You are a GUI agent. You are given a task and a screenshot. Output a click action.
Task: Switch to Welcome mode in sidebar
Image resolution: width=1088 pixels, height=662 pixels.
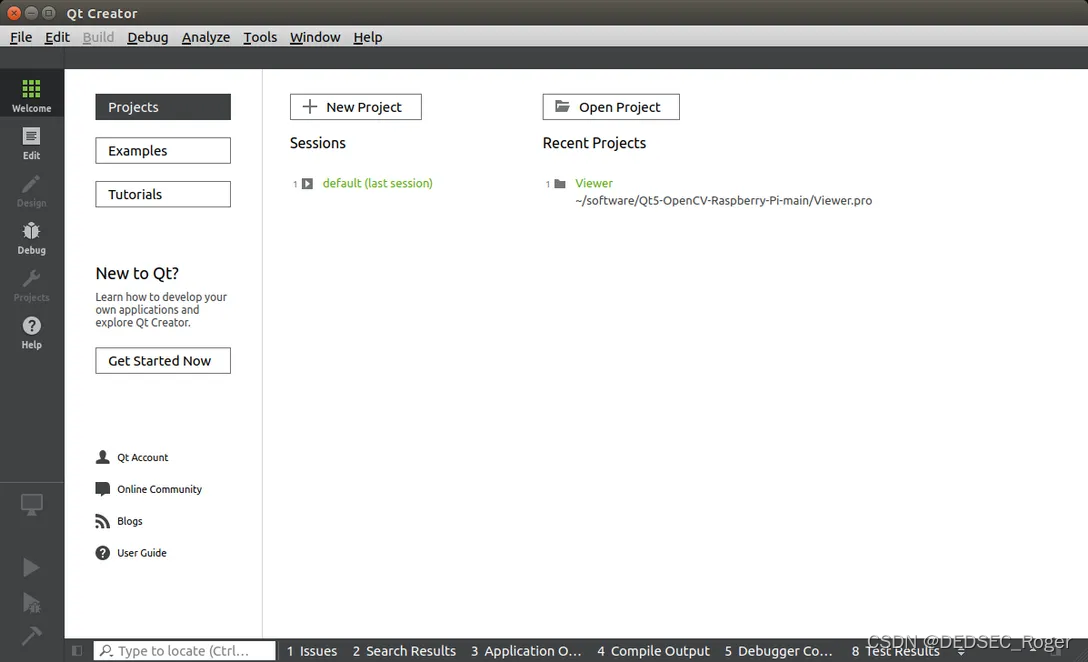[31, 94]
